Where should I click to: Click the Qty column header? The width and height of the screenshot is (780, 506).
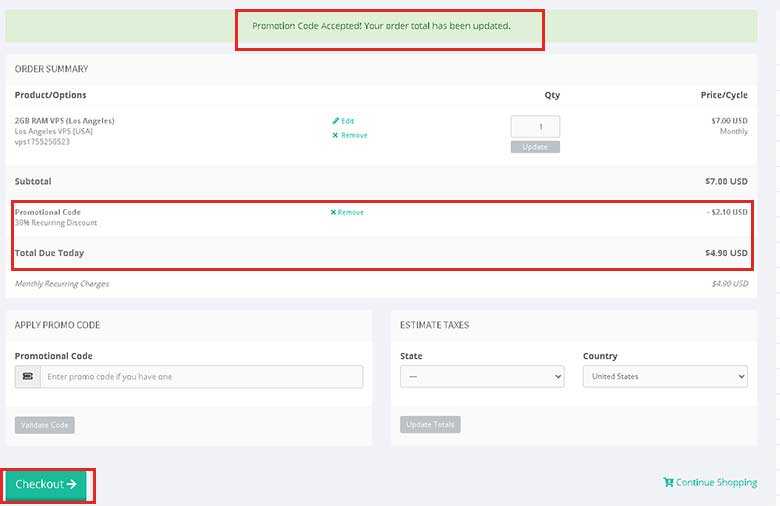click(x=552, y=95)
